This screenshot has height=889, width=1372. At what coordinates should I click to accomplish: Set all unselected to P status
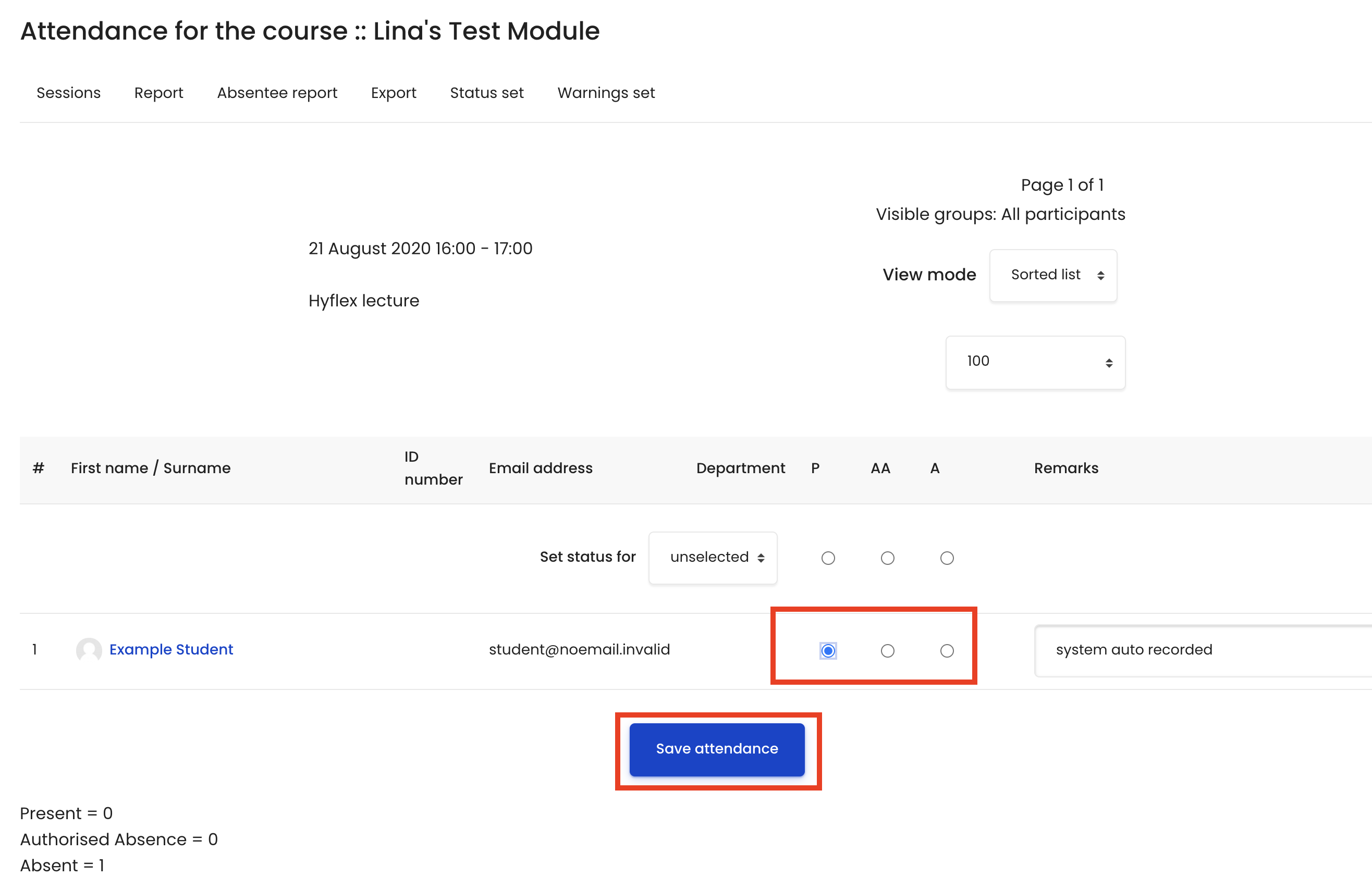coord(828,558)
